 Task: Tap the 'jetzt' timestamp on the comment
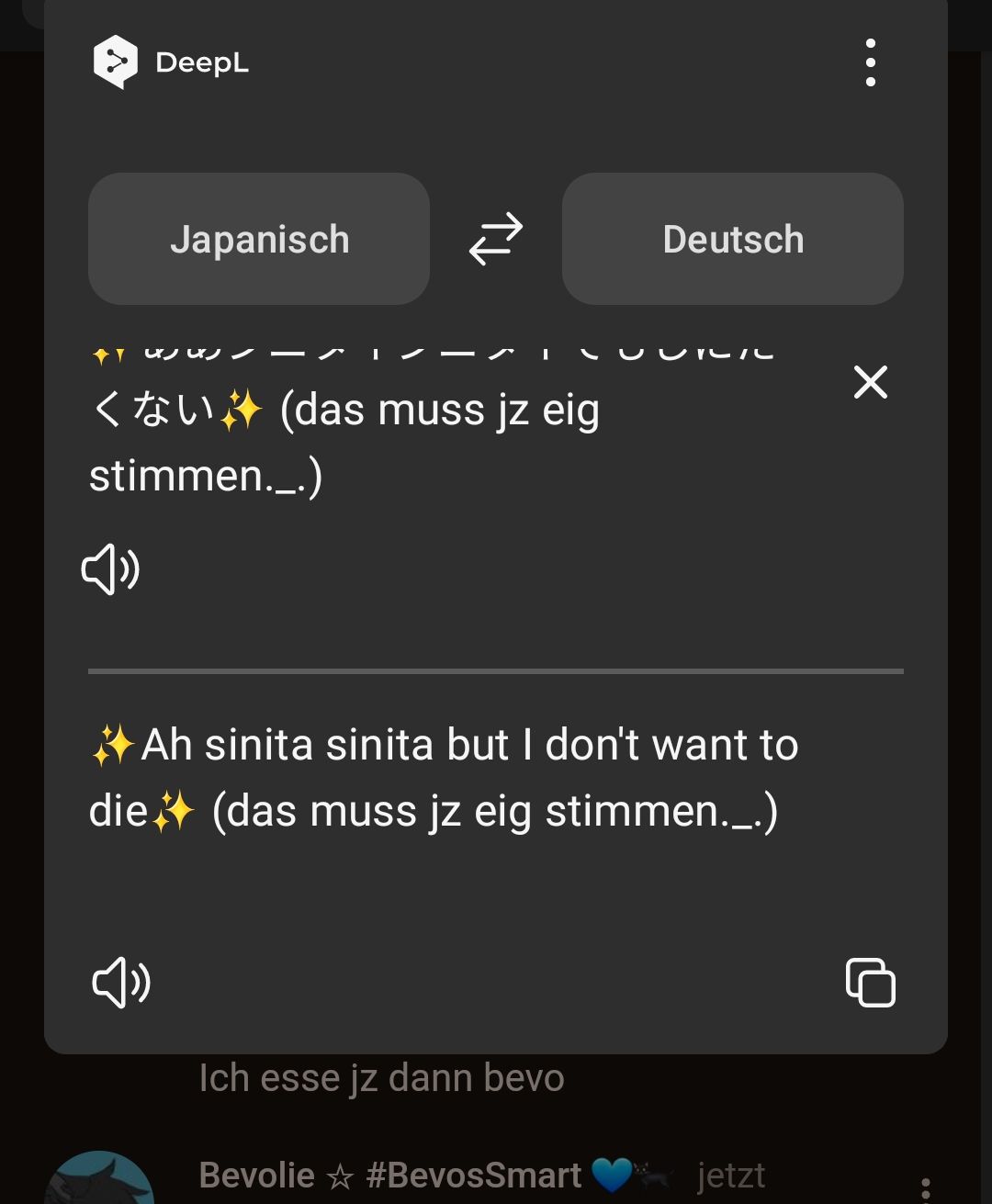[730, 1176]
